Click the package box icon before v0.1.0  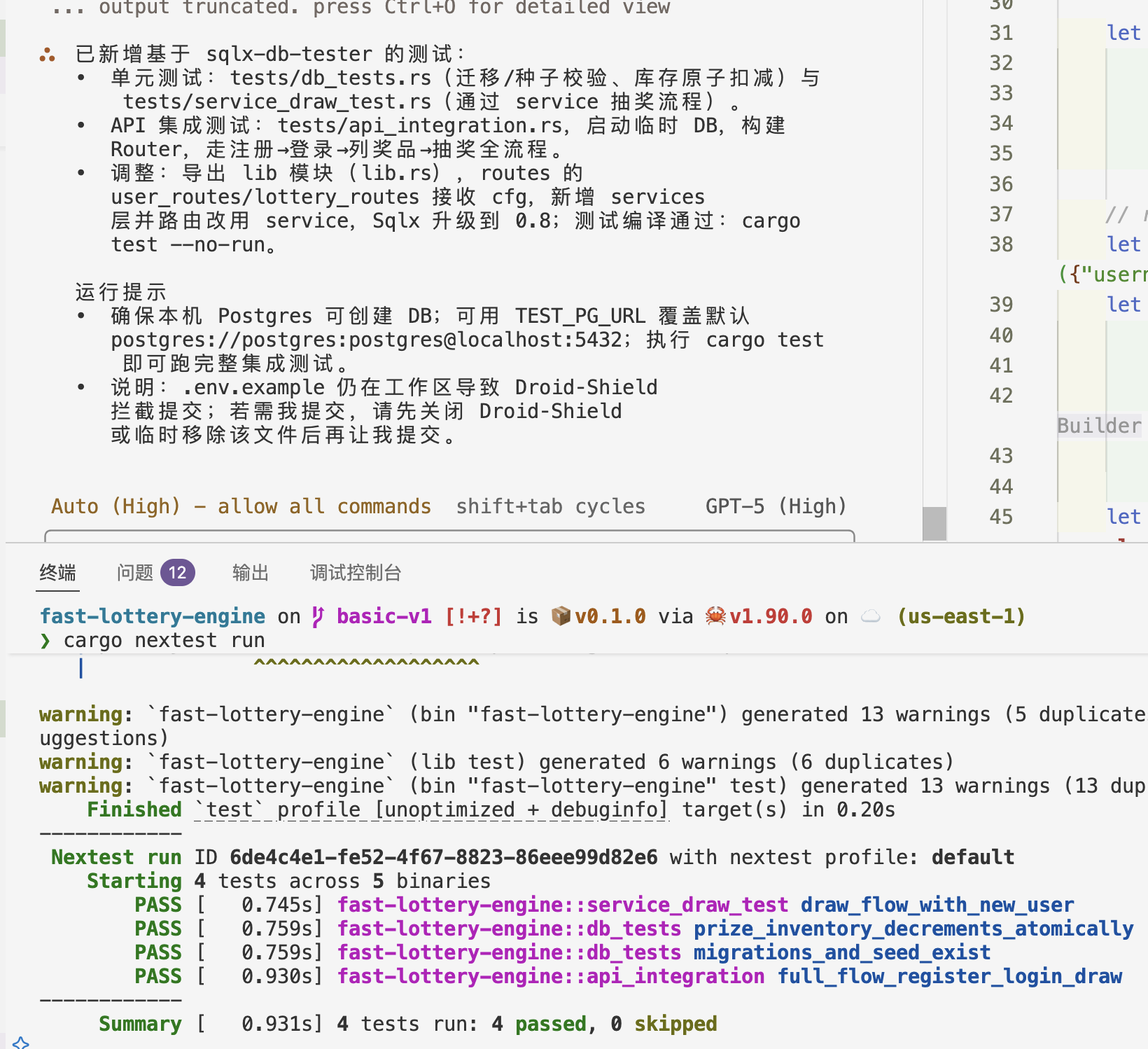561,616
